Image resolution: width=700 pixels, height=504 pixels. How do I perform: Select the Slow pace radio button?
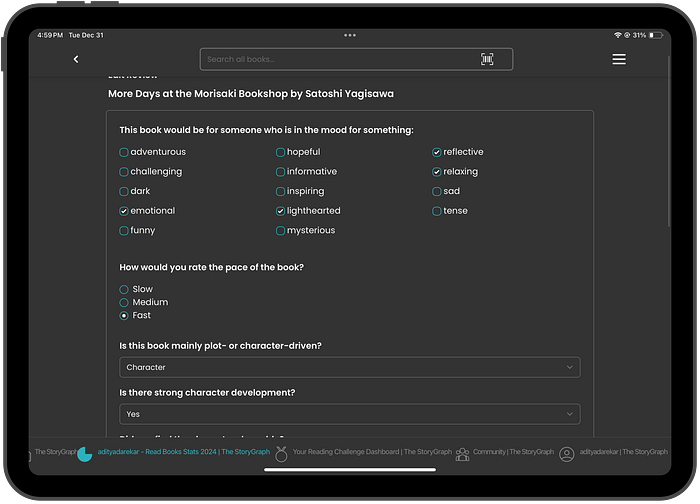point(124,289)
